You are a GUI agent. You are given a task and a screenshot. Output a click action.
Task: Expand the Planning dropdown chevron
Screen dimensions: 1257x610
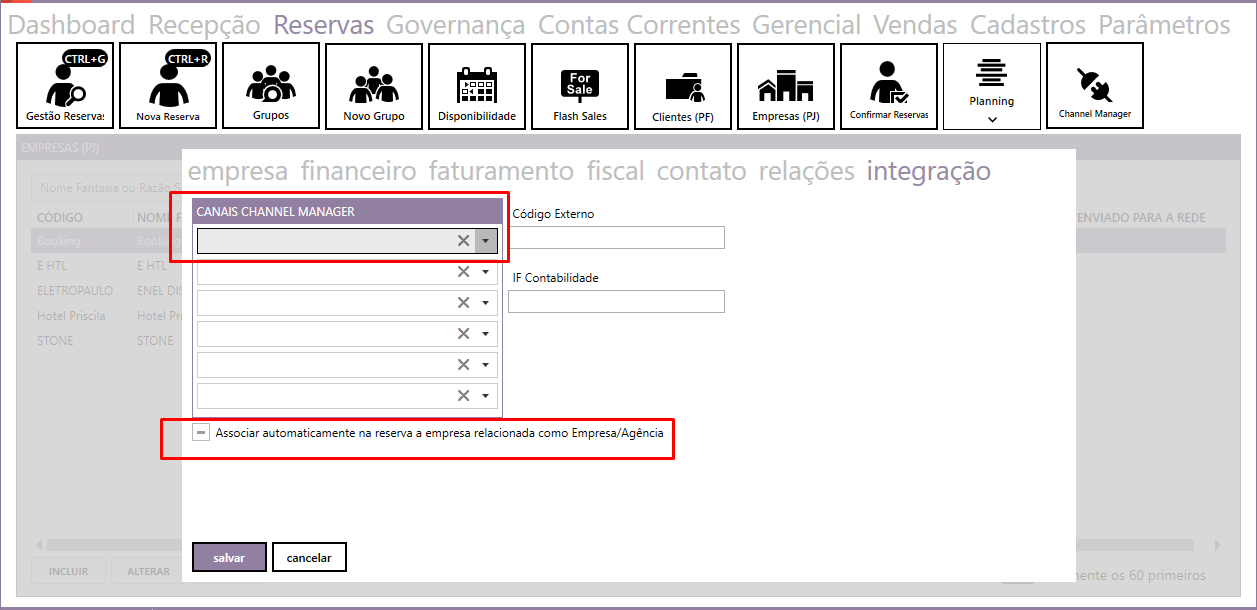tap(992, 119)
